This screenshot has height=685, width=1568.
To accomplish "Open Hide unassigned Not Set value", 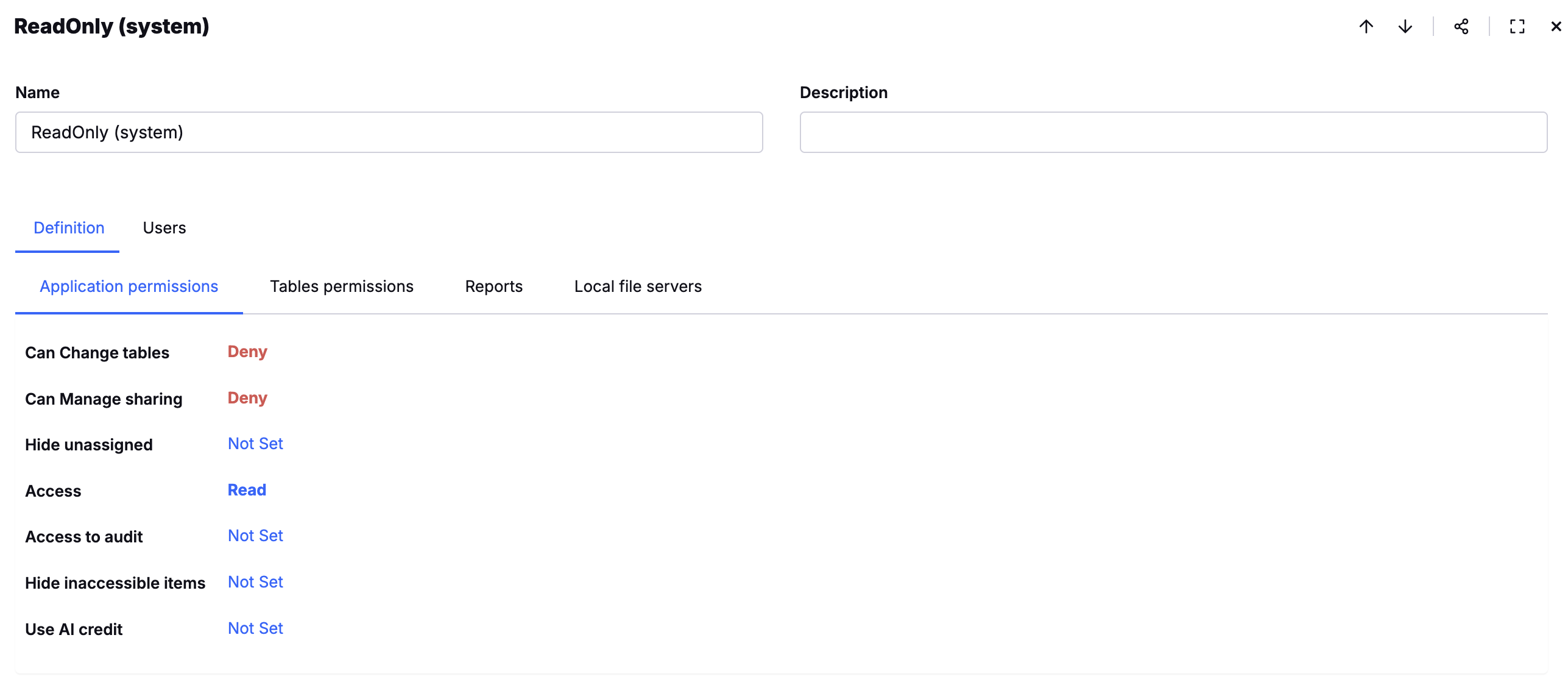I will [x=255, y=444].
